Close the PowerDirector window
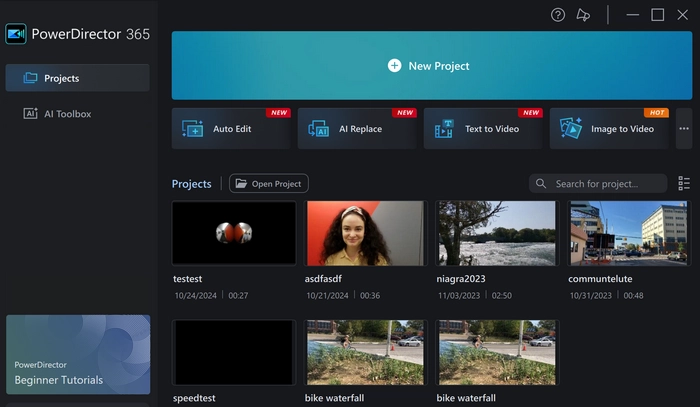This screenshot has height=407, width=700. [683, 15]
